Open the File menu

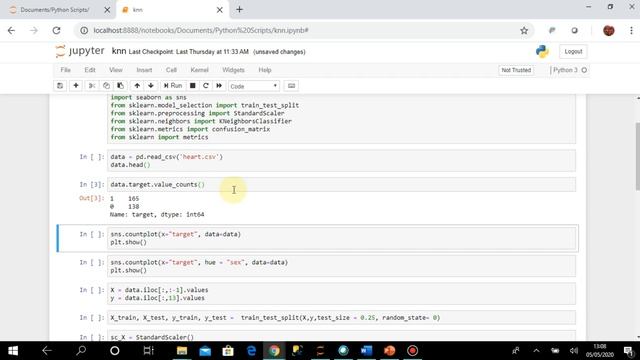click(65, 70)
